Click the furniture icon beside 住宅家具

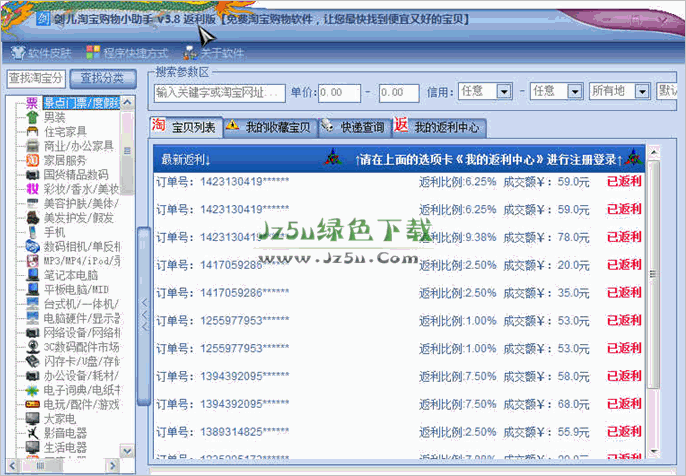click(32, 131)
